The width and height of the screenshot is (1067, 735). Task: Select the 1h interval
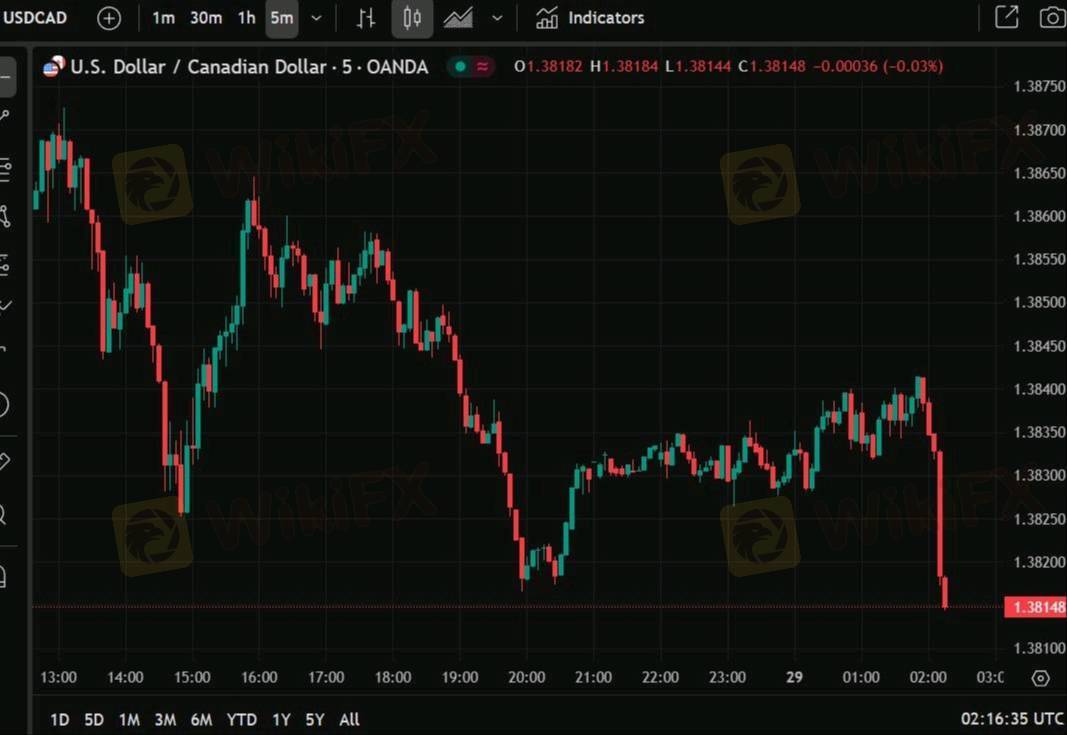(x=246, y=18)
